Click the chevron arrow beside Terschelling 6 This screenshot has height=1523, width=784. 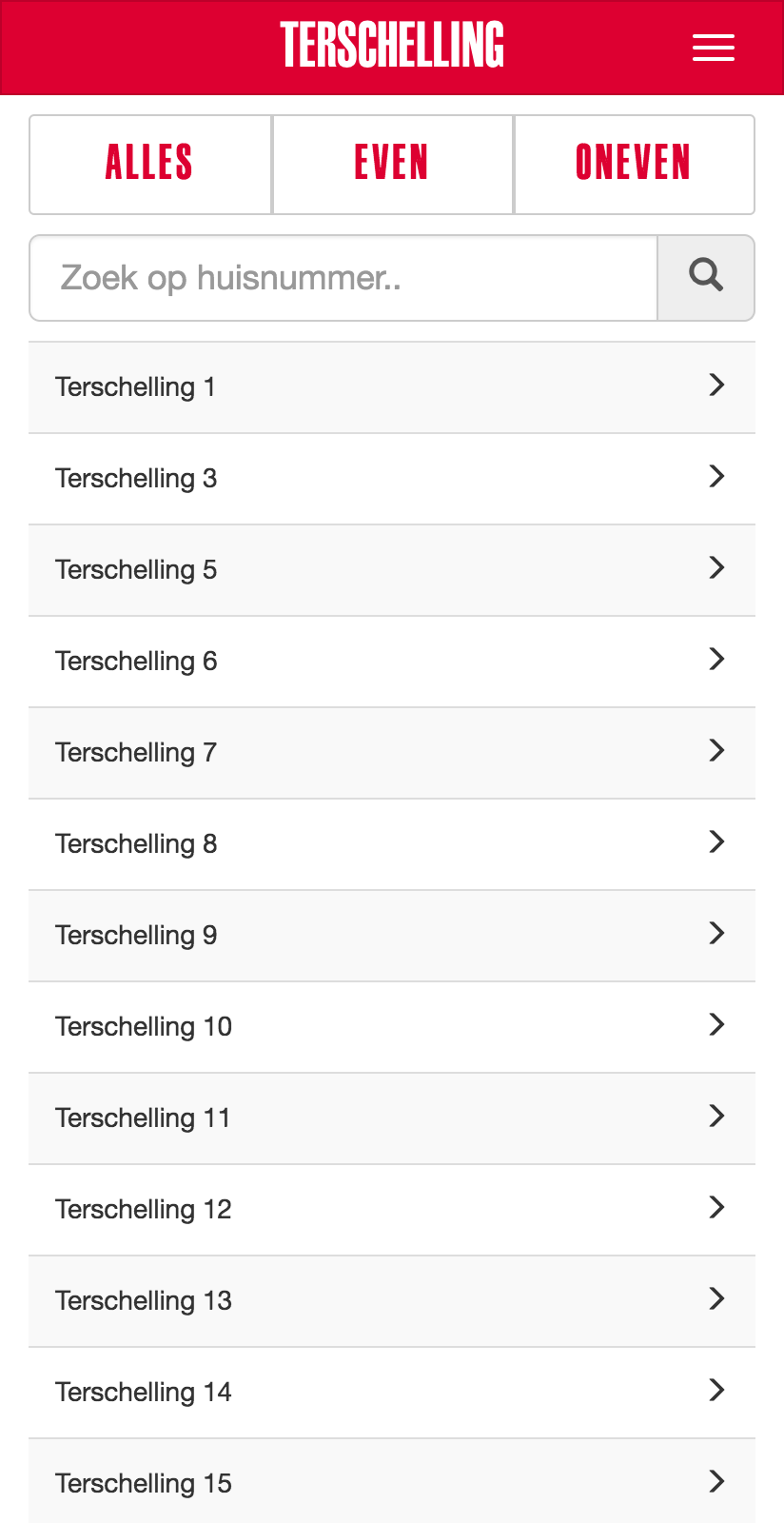(x=717, y=660)
